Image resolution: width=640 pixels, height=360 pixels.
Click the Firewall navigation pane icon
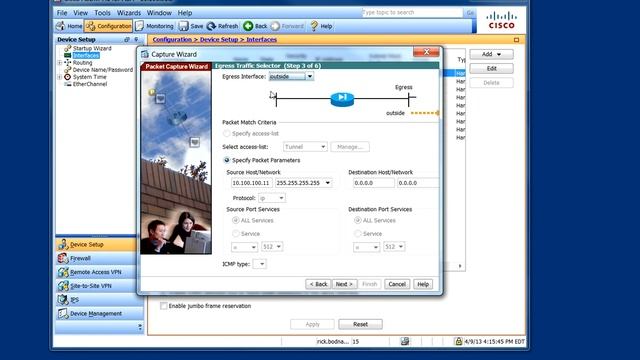click(x=62, y=258)
